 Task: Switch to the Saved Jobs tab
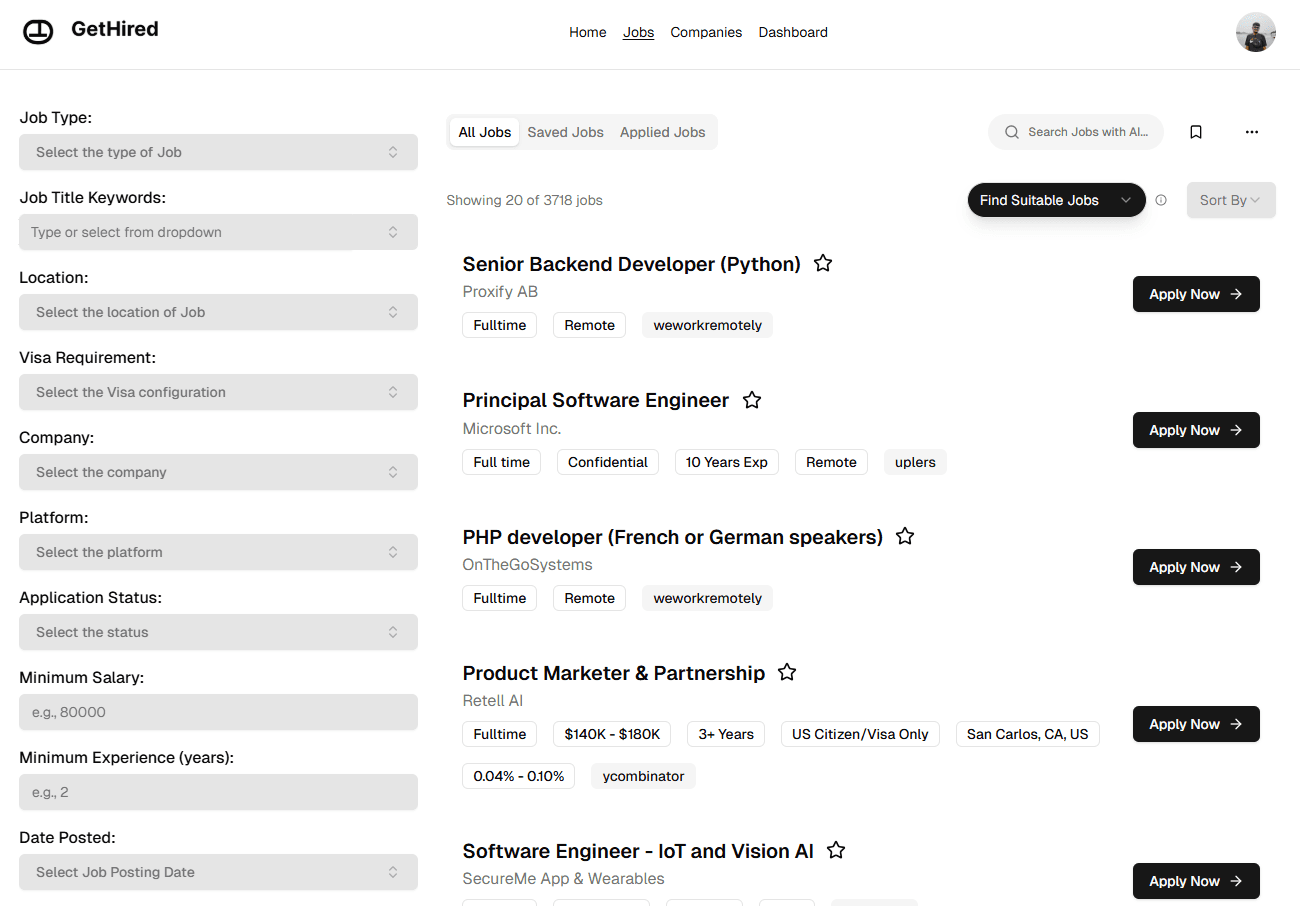(565, 132)
